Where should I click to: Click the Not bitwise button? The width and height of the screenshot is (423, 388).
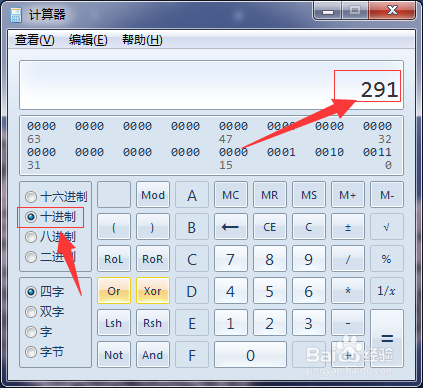coord(114,355)
